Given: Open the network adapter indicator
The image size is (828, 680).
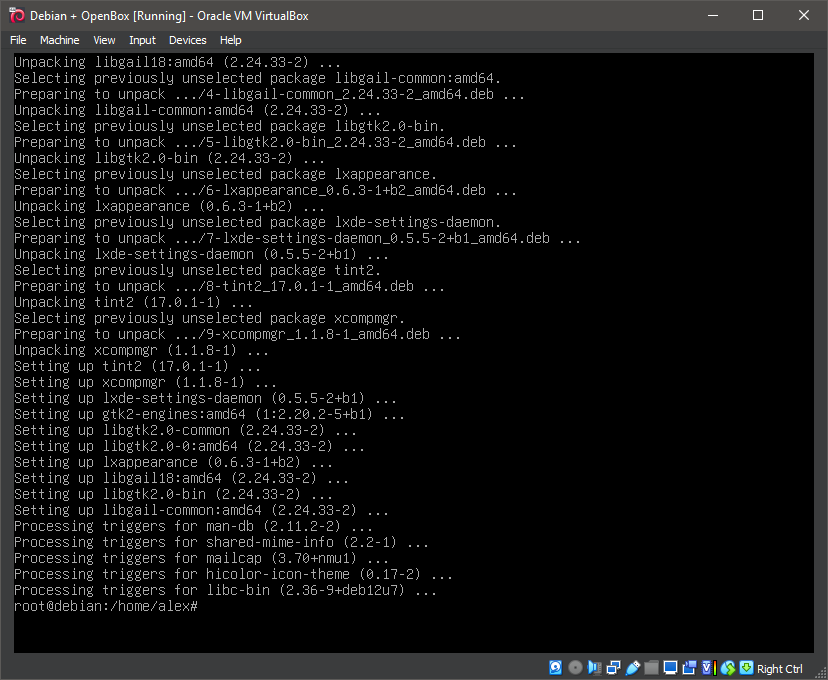Looking at the screenshot, I should tap(613, 668).
